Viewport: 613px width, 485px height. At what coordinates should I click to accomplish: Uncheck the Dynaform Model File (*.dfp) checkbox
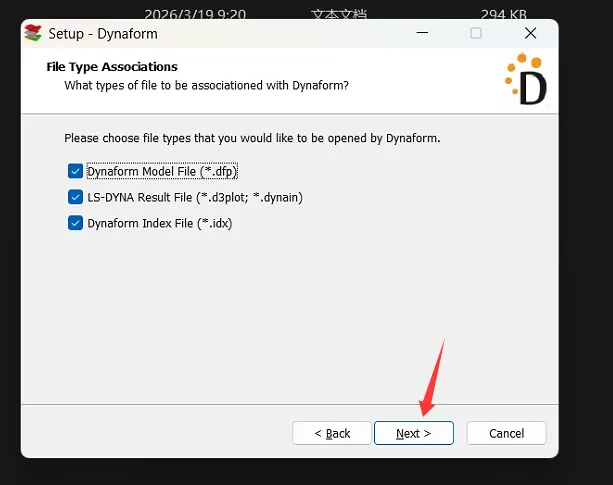(x=75, y=171)
